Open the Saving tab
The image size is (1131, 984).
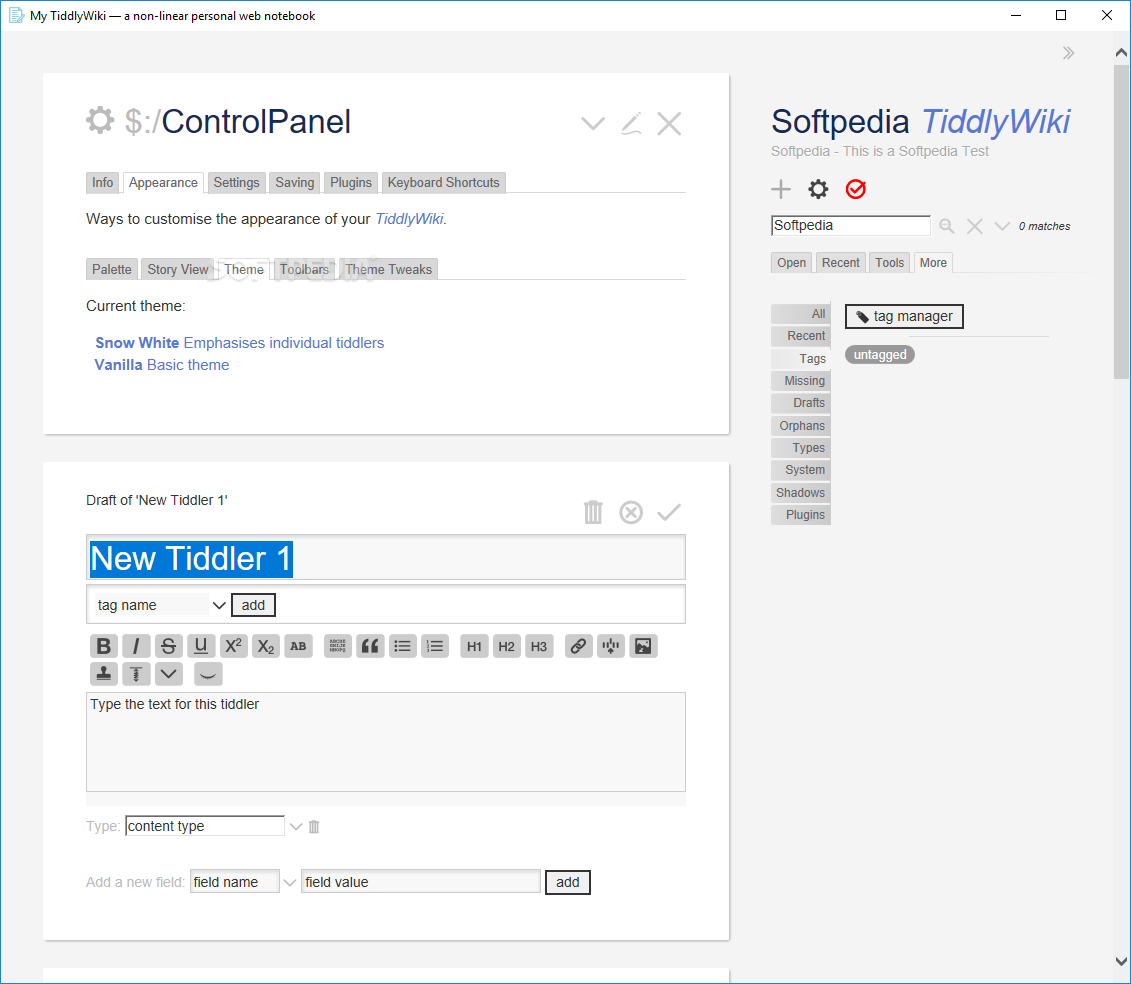coord(294,183)
